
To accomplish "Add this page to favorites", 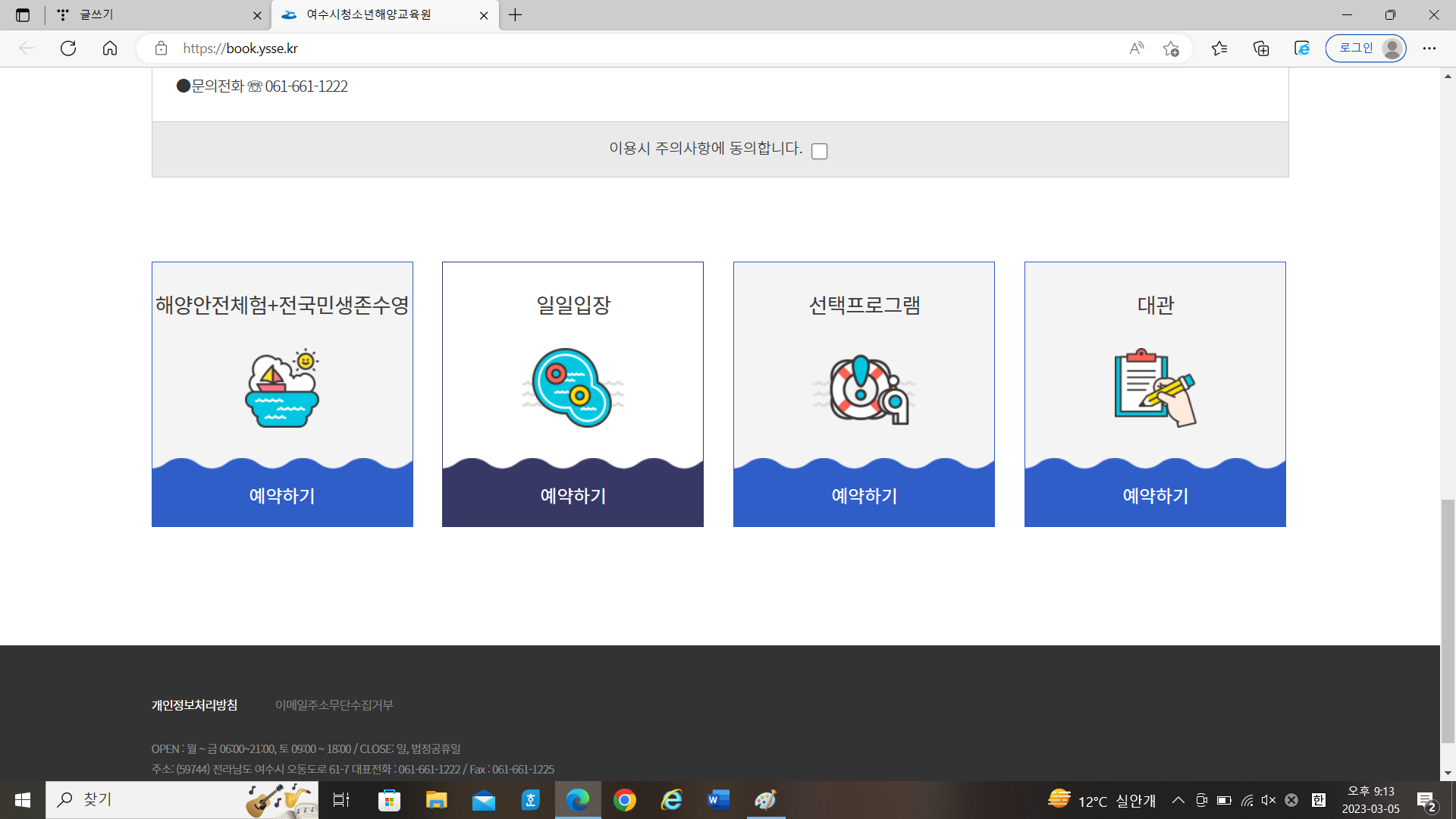I will click(1171, 49).
